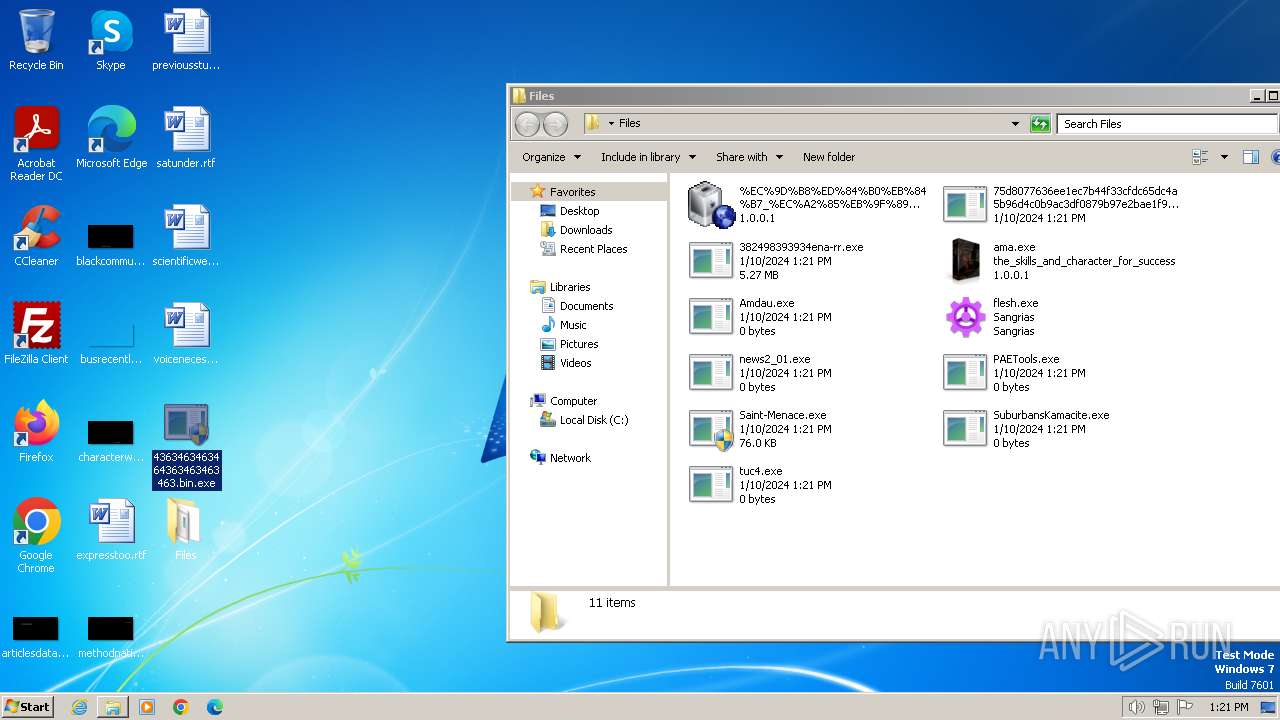Click the volume icon in system tray
This screenshot has width=1280, height=720.
click(x=1136, y=707)
